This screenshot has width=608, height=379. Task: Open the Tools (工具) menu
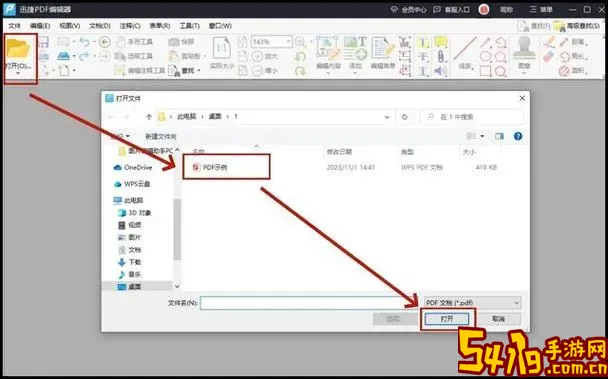[189, 26]
